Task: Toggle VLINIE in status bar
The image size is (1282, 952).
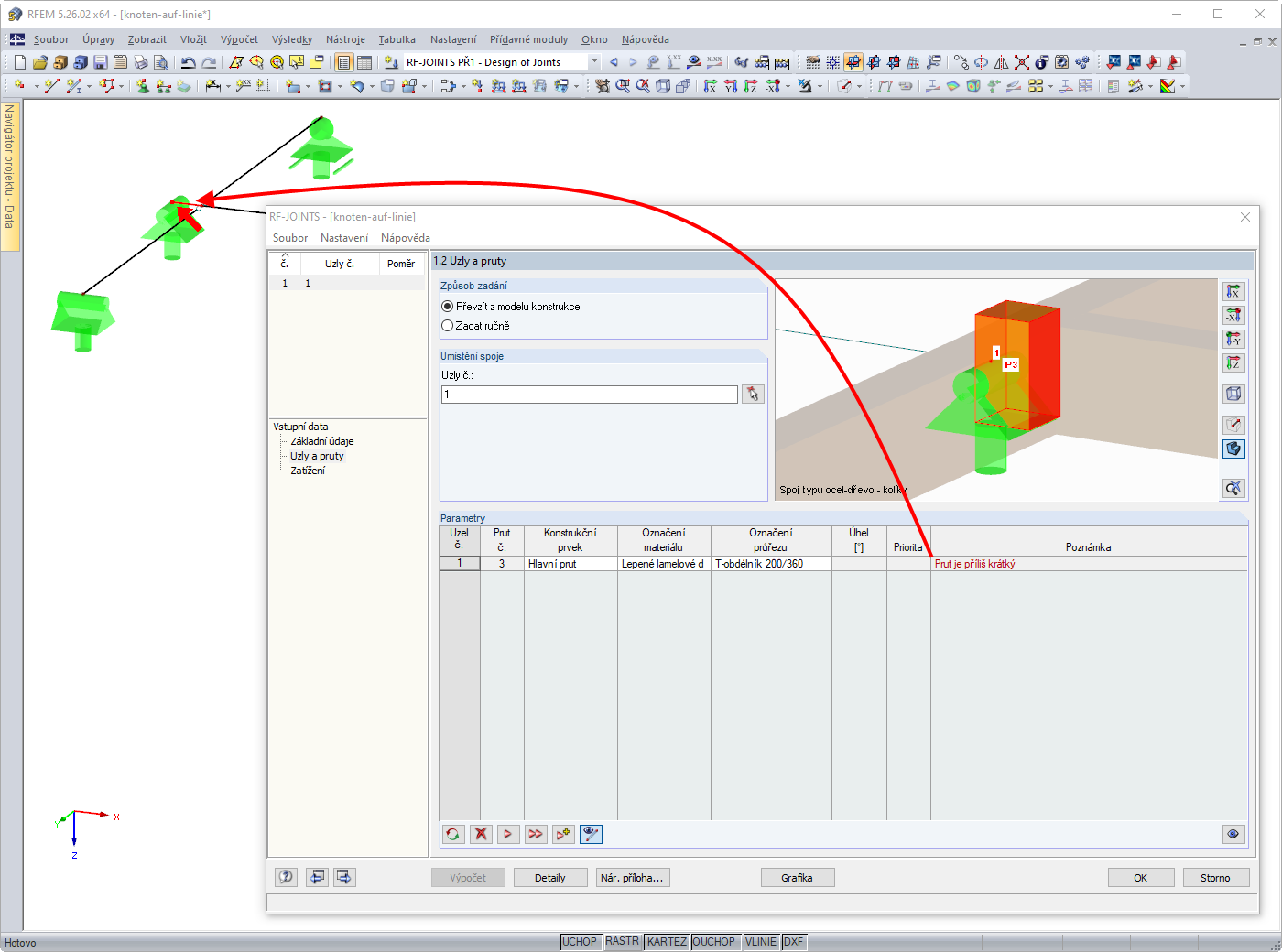Action: click(761, 942)
